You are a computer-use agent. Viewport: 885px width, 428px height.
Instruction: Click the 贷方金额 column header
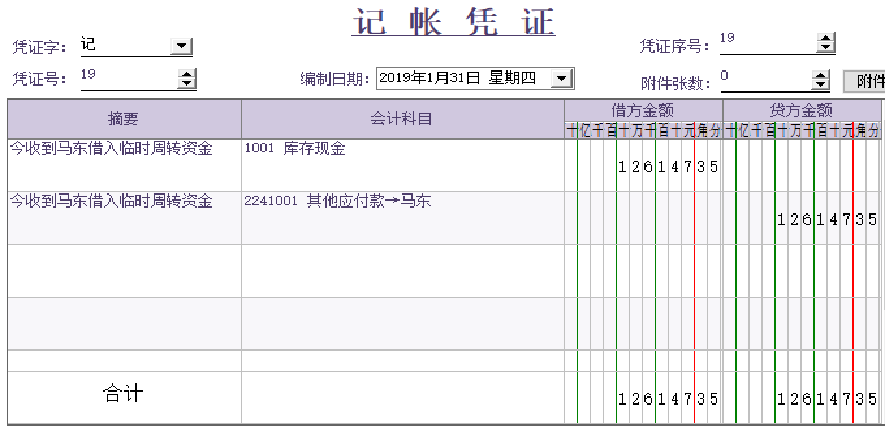(x=801, y=109)
